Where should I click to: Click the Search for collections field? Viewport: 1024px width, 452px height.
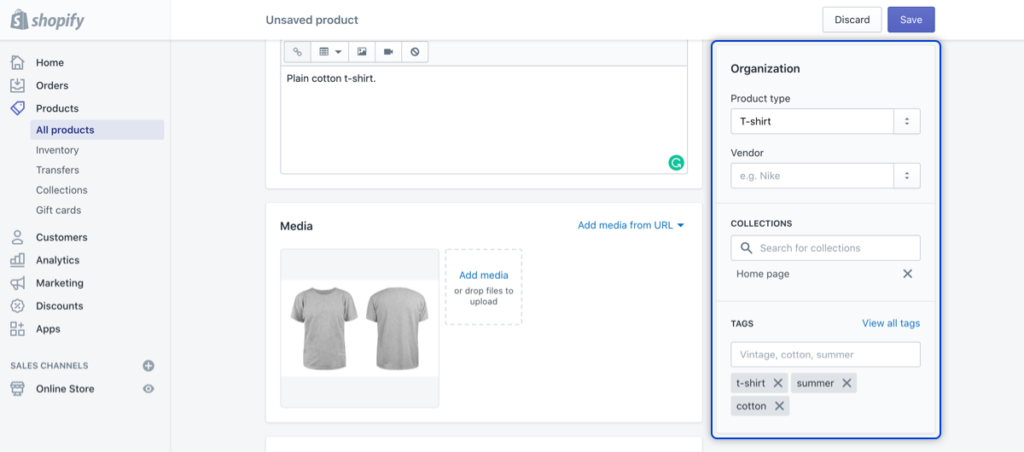825,248
